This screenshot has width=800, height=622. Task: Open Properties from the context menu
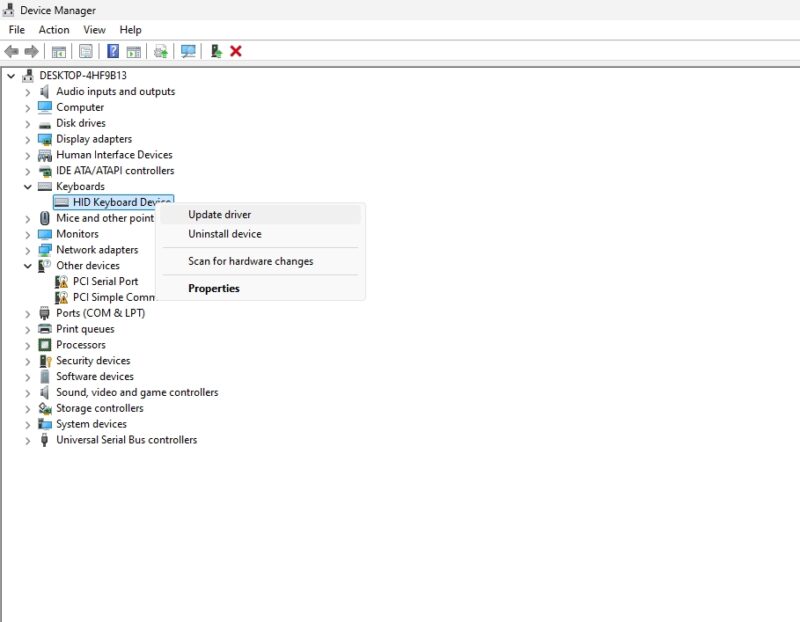(x=213, y=288)
